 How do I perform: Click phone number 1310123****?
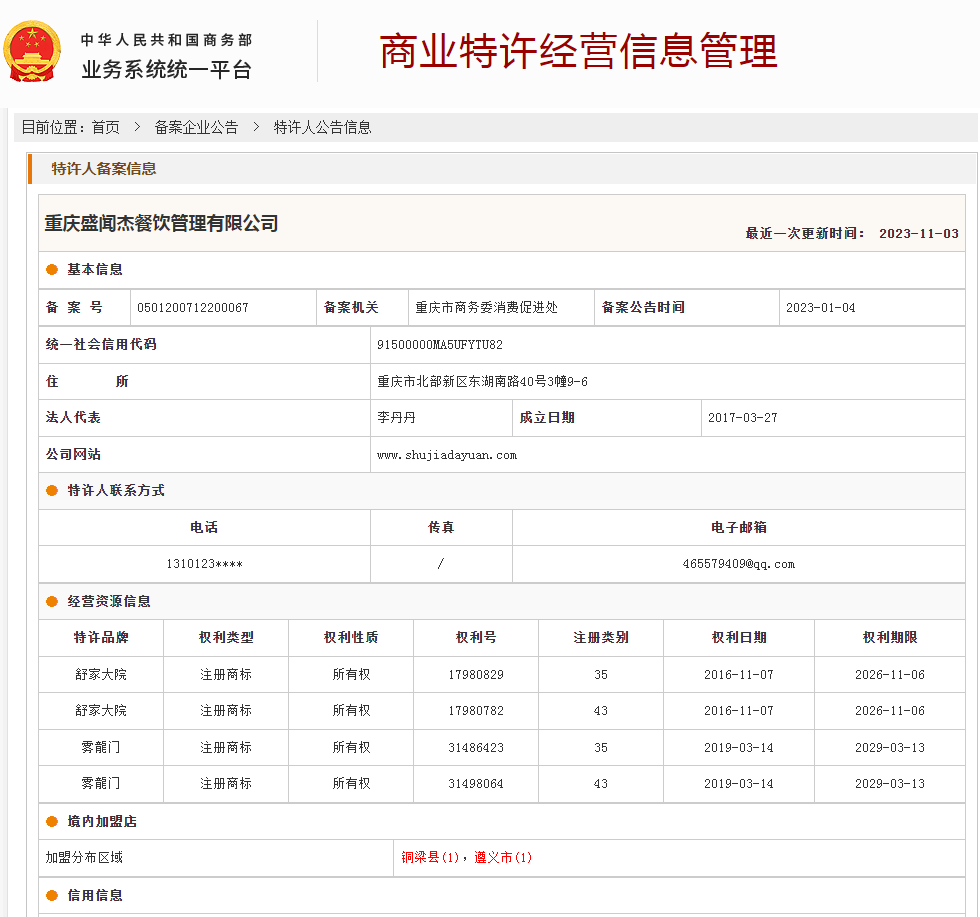[x=204, y=564]
